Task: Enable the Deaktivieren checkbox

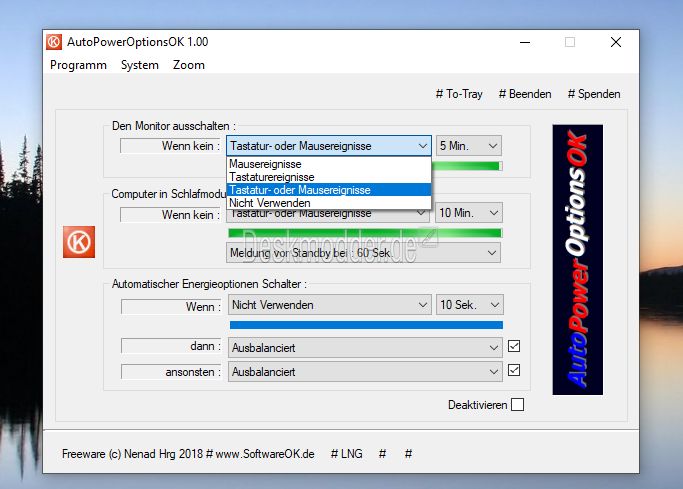Action: point(517,405)
